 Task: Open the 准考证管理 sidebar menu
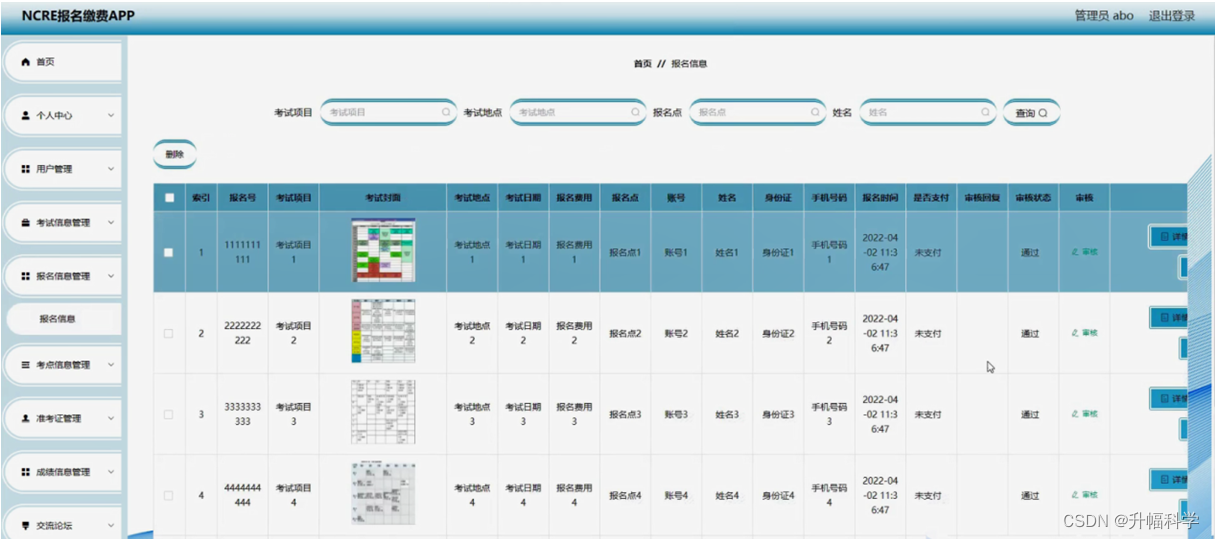[64, 419]
